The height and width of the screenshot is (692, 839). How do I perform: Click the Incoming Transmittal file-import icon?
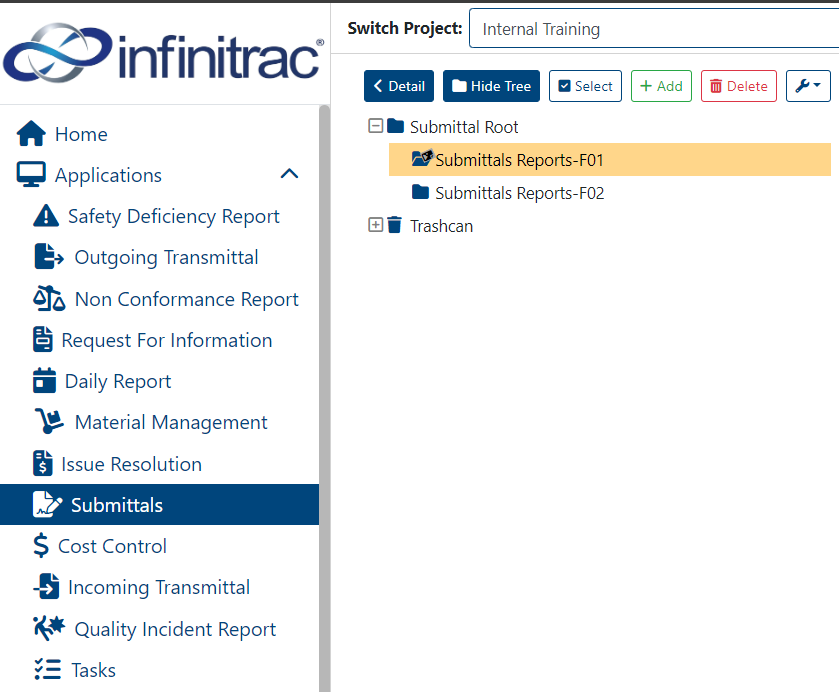click(x=47, y=587)
